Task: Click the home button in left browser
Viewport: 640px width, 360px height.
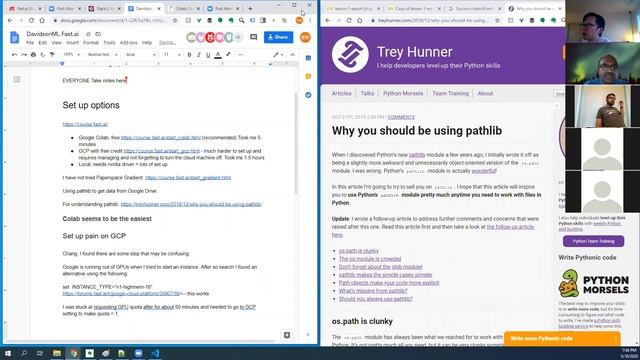Action: (42, 20)
